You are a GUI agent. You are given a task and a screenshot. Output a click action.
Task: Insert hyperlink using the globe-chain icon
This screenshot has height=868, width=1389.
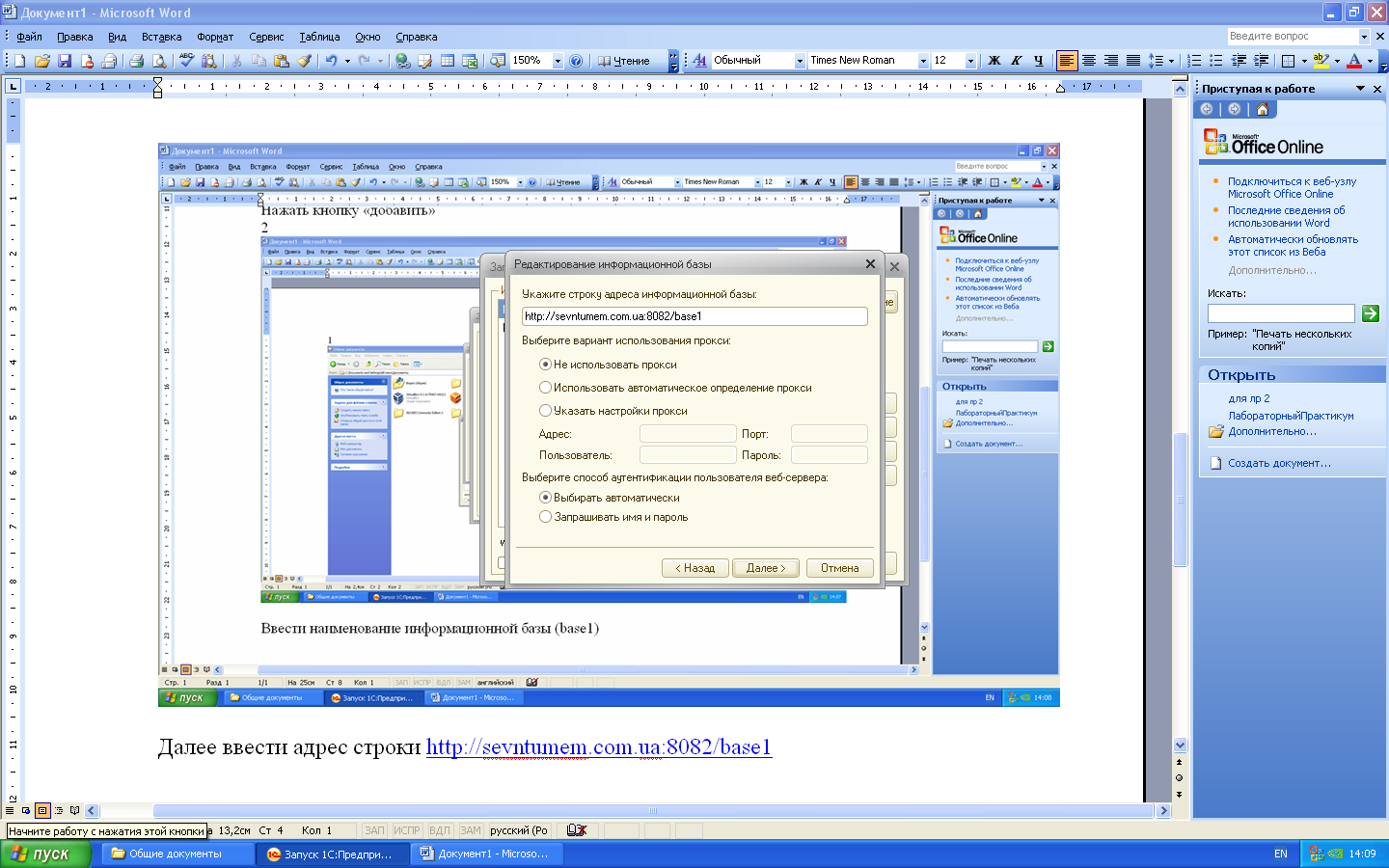(402, 61)
